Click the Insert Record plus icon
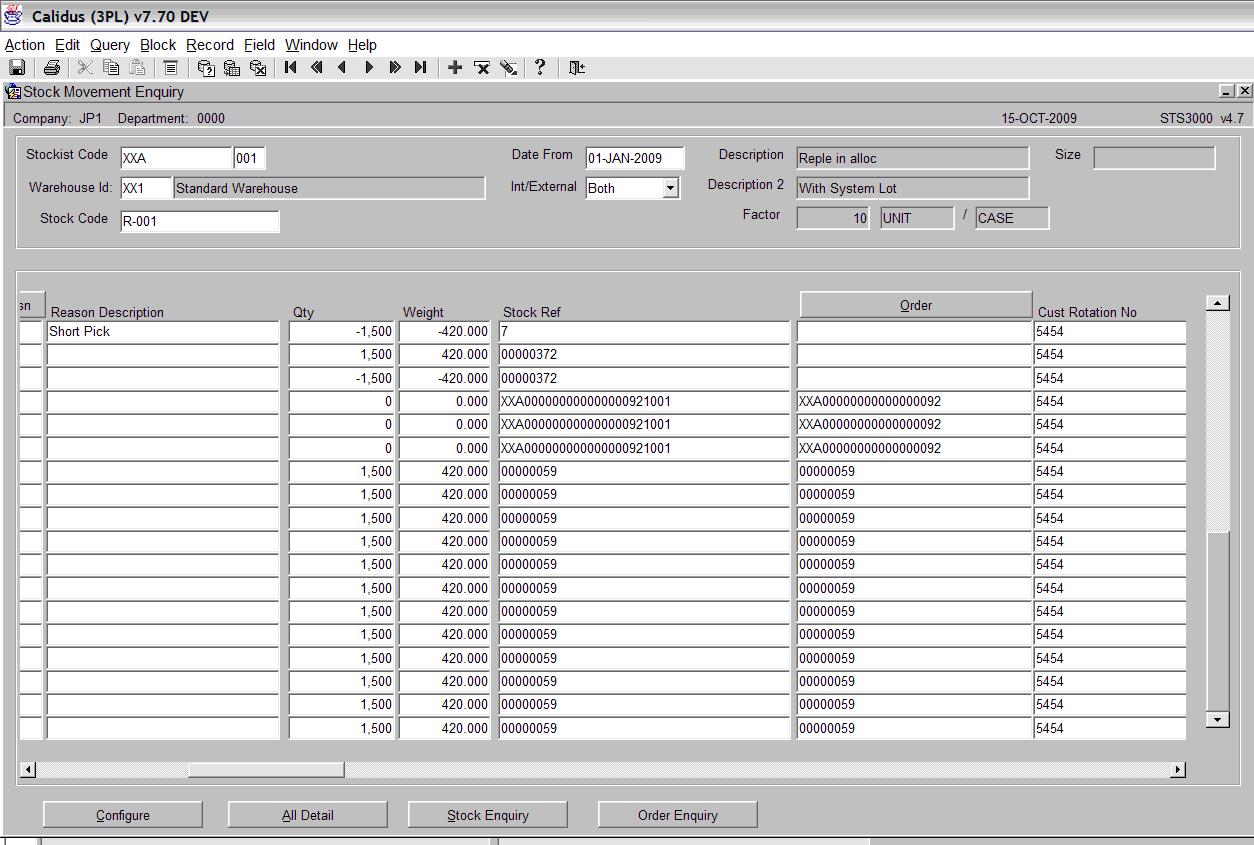1254x845 pixels. coord(455,68)
